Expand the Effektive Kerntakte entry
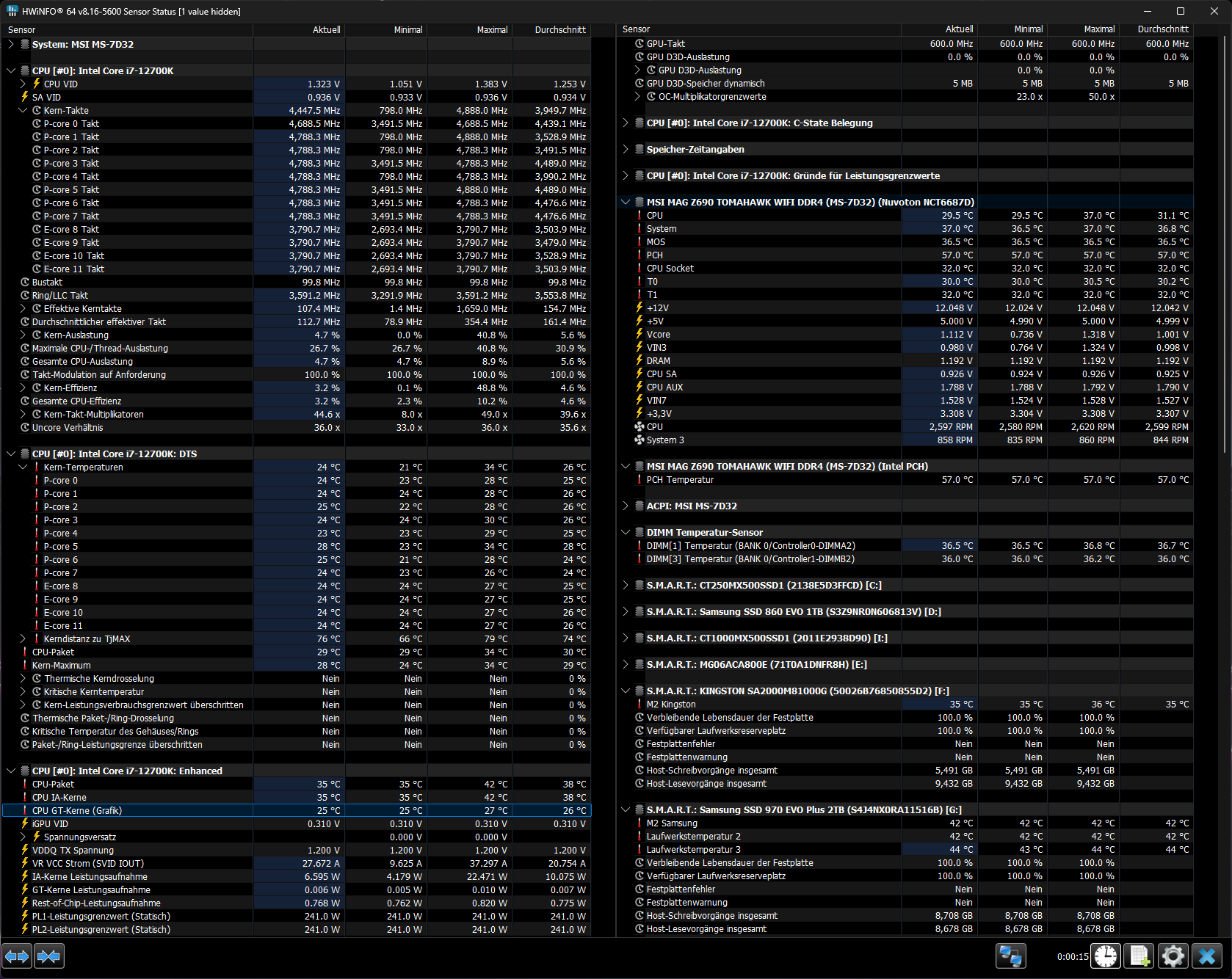Image resolution: width=1232 pixels, height=979 pixels. [23, 309]
